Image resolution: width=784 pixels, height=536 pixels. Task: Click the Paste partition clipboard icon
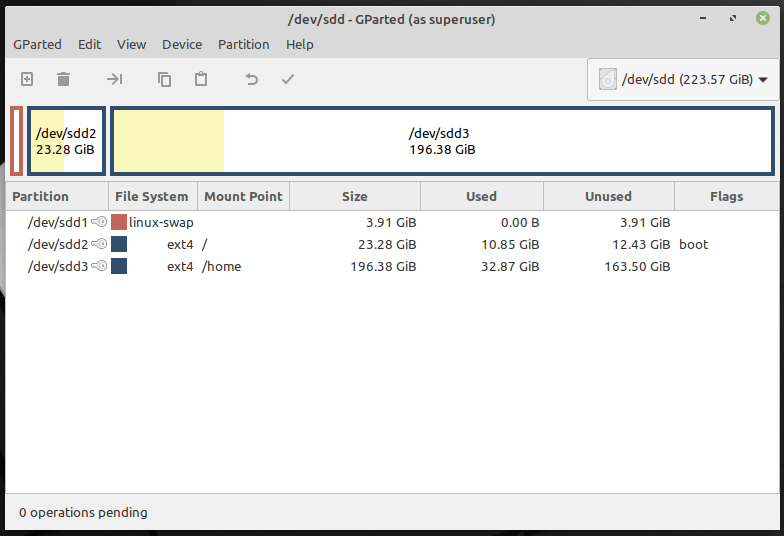[x=201, y=79]
